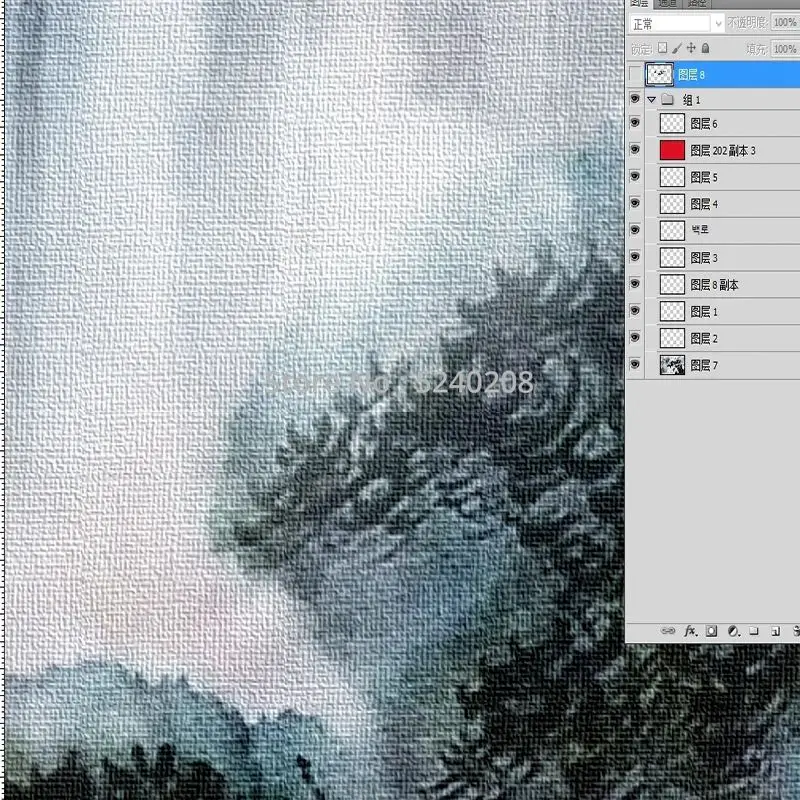Select the layer named 图层 4
This screenshot has height=800, width=800.
point(704,204)
